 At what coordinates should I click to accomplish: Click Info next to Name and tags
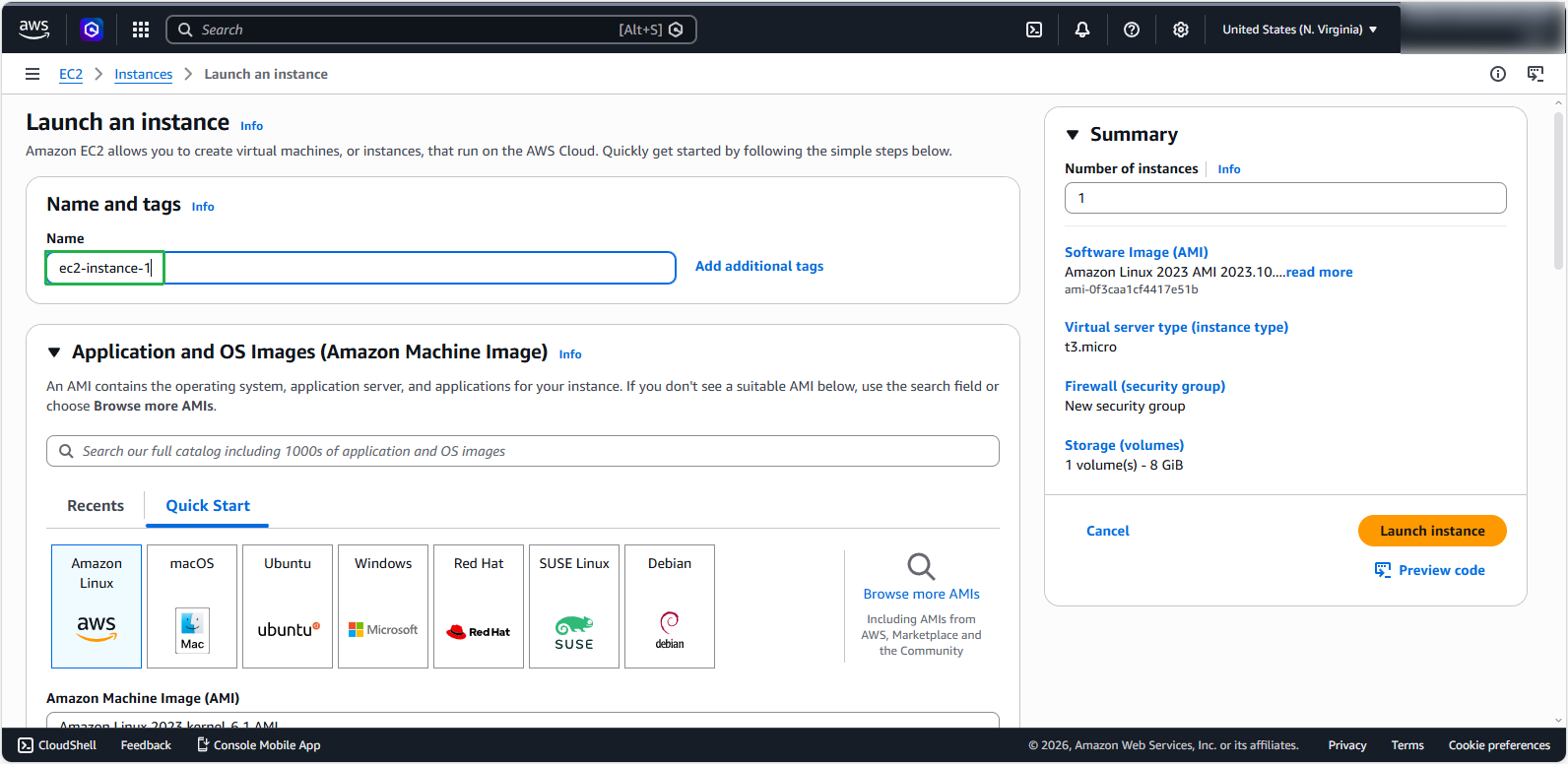(x=203, y=207)
